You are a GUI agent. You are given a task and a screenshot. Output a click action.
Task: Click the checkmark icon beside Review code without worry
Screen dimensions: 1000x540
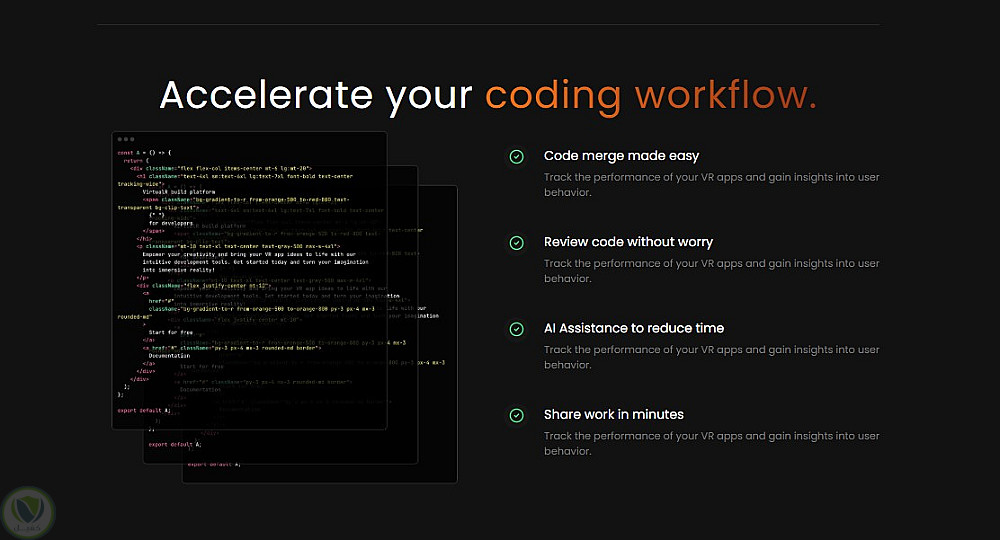(517, 243)
